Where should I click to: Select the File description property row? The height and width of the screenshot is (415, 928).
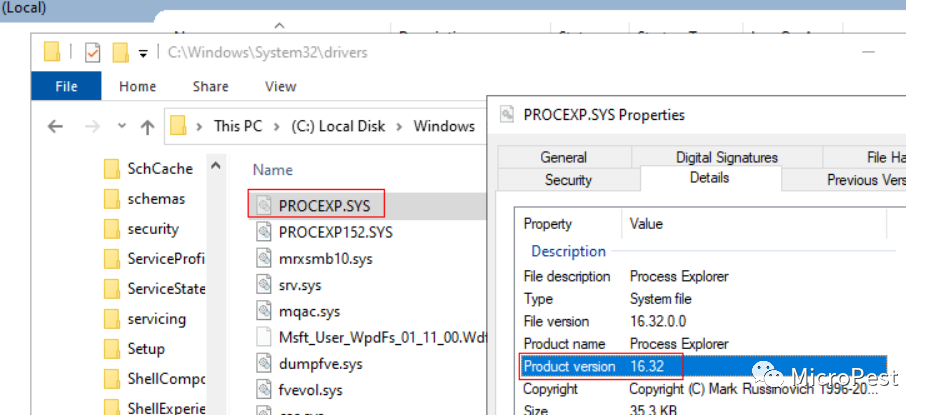[704, 276]
